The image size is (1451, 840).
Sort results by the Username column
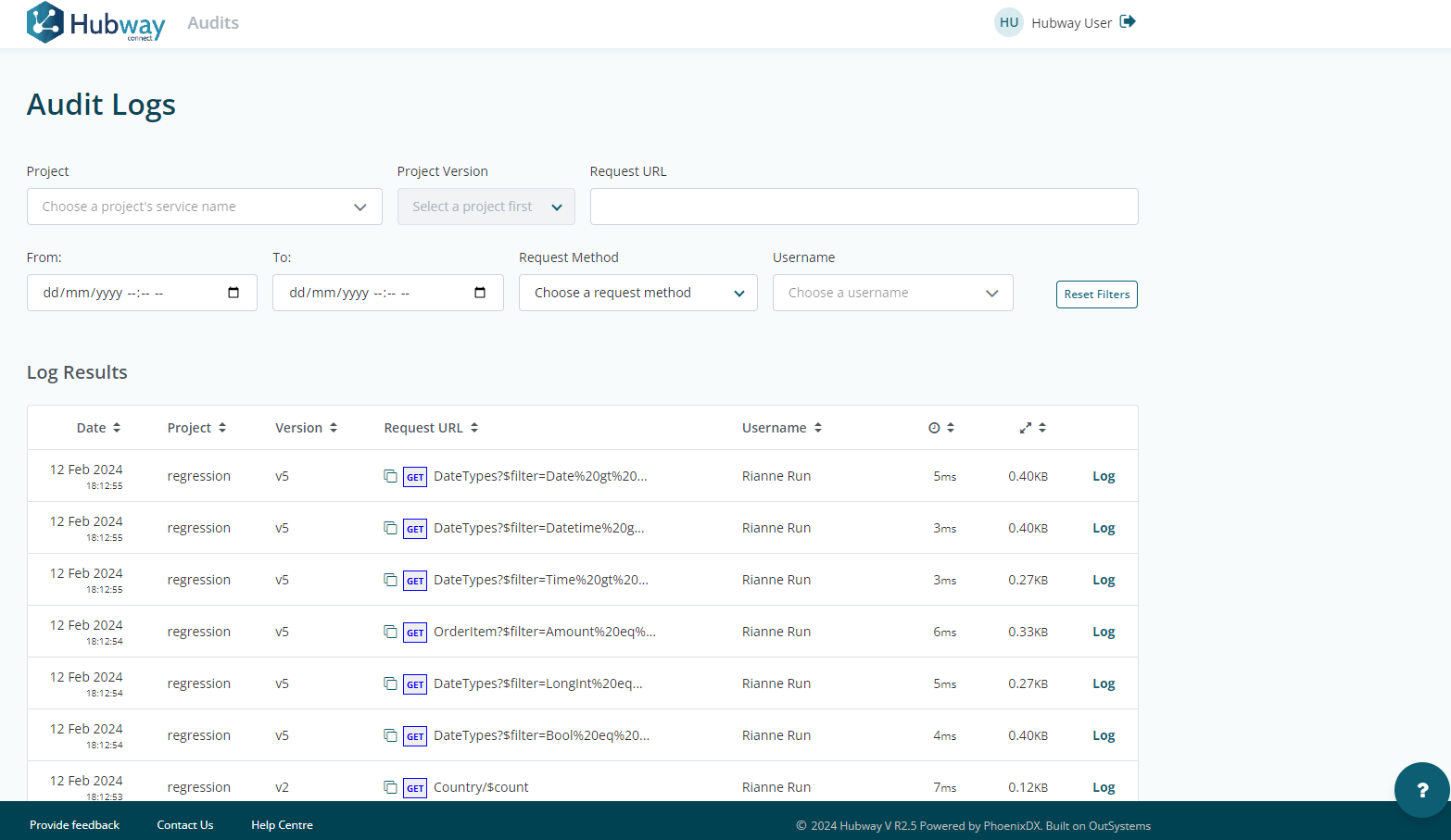point(781,427)
